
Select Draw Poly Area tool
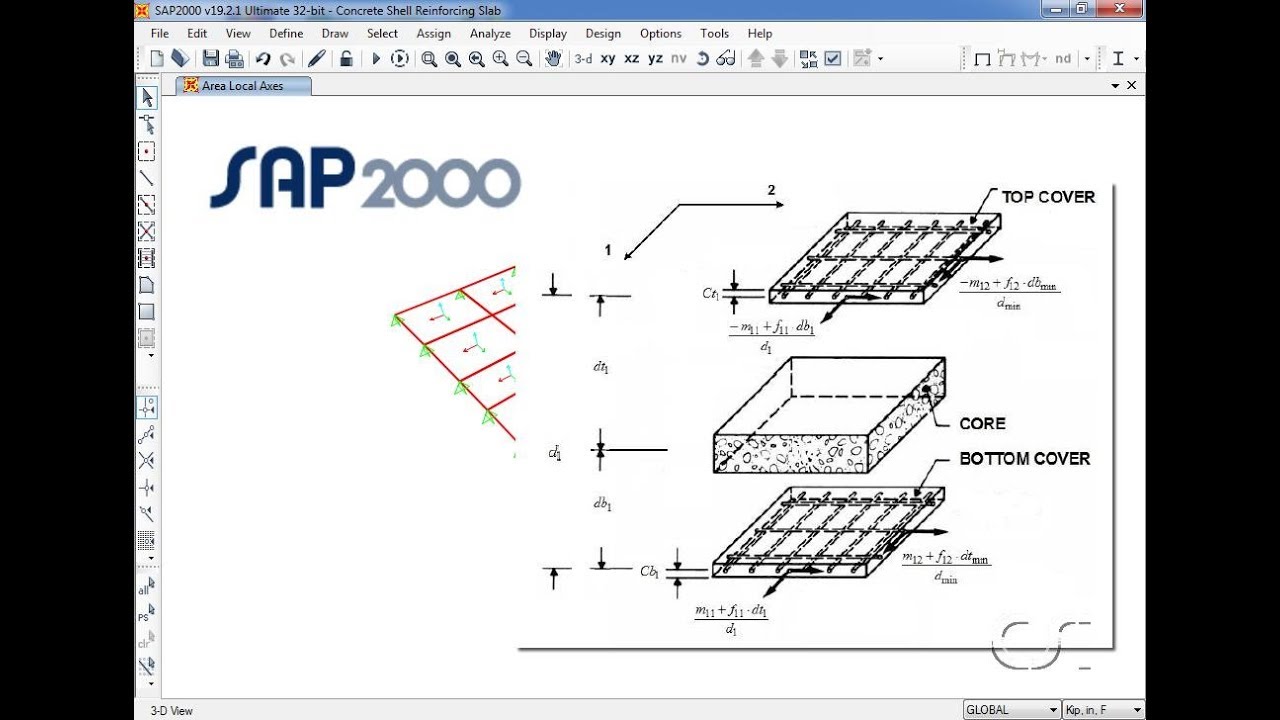pyautogui.click(x=147, y=285)
